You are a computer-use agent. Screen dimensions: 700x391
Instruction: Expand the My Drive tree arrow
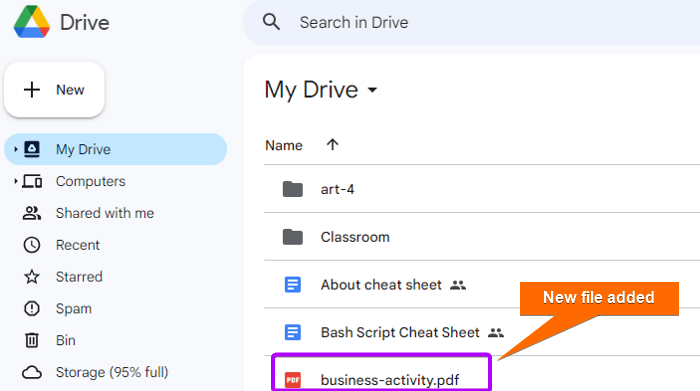click(15, 149)
